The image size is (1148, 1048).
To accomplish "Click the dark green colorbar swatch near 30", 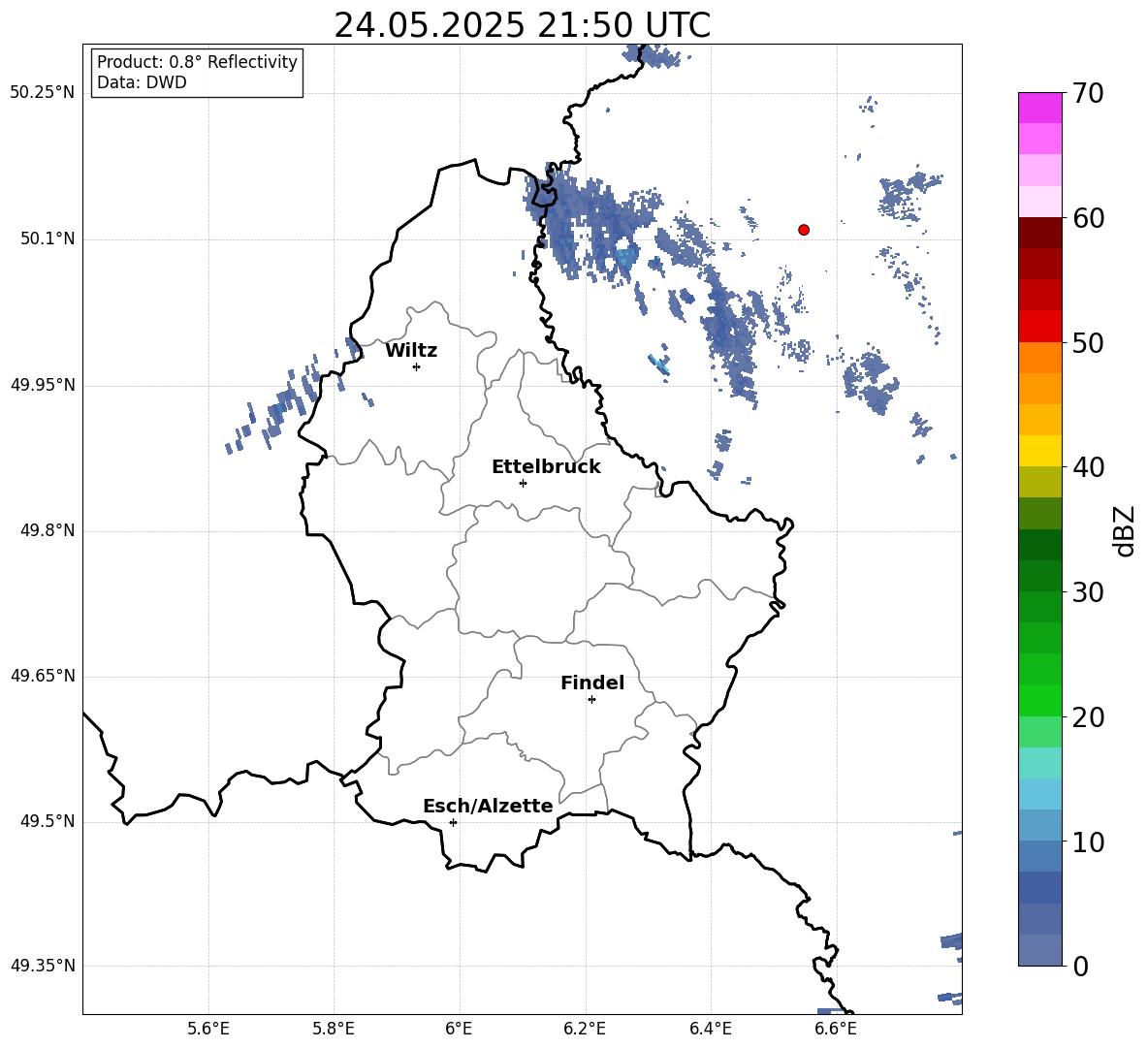I will click(1039, 576).
